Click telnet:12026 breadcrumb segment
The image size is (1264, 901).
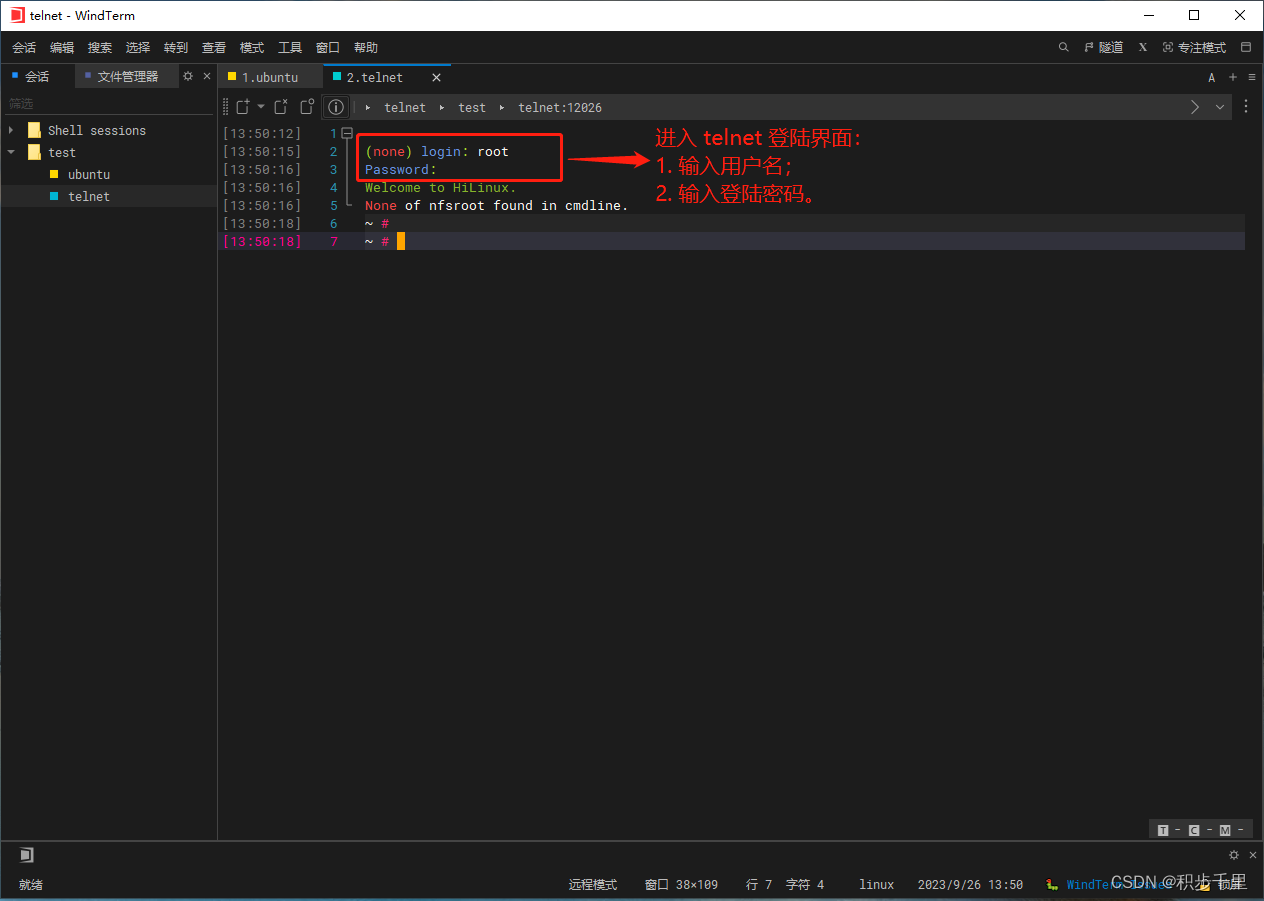coord(560,107)
